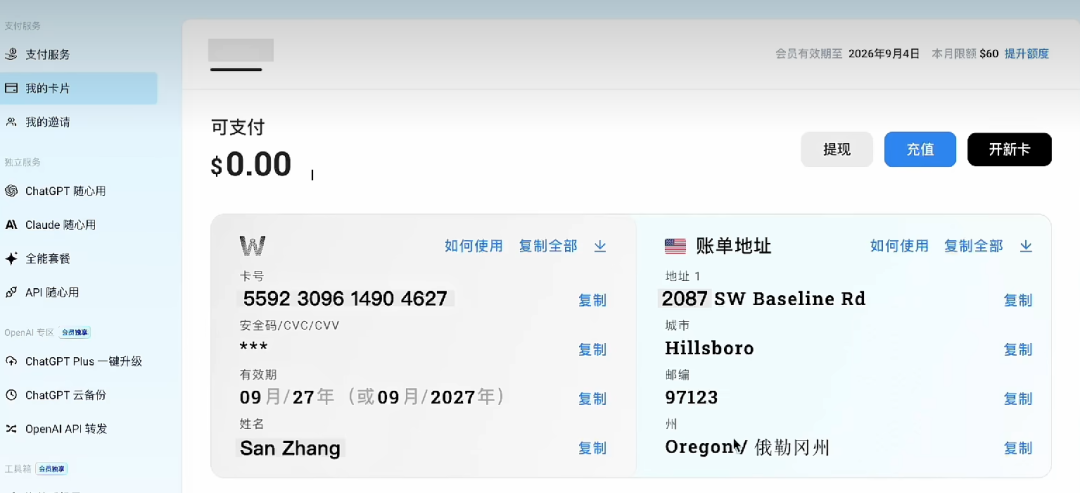Click the 账单地址 download arrow icon

1026,246
